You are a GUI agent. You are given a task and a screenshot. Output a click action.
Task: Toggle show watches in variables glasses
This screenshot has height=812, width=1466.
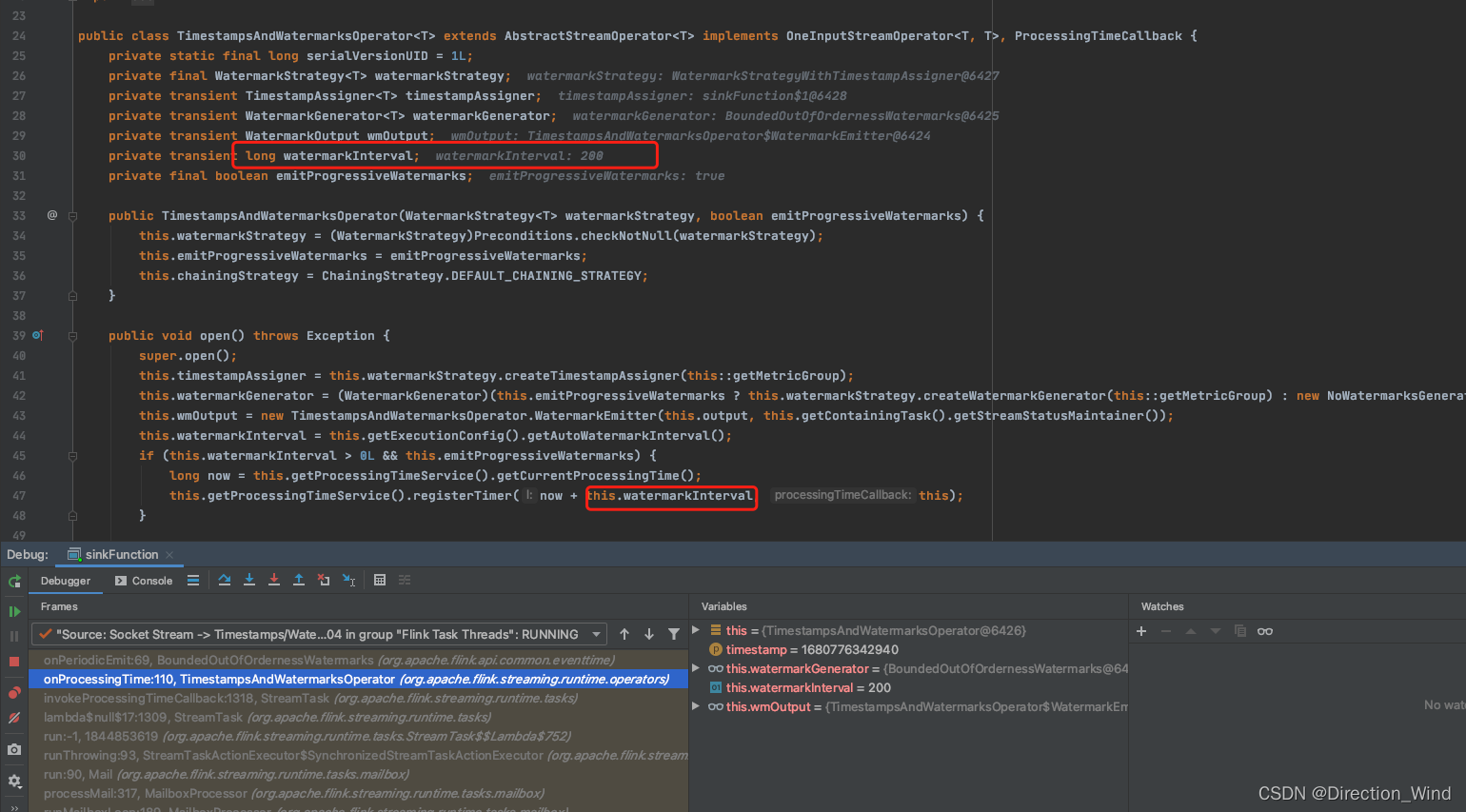[1265, 631]
